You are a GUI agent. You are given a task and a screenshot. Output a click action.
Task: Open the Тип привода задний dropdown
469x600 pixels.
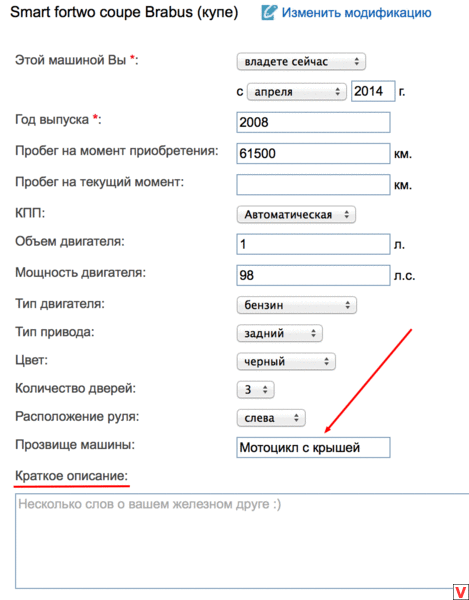point(280,333)
